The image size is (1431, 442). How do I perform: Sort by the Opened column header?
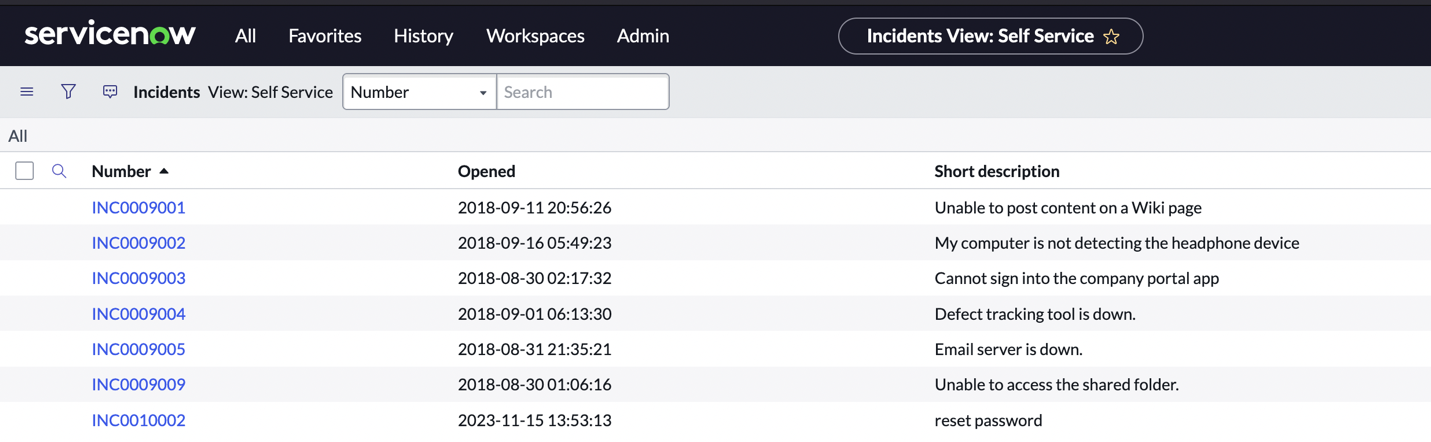(486, 171)
